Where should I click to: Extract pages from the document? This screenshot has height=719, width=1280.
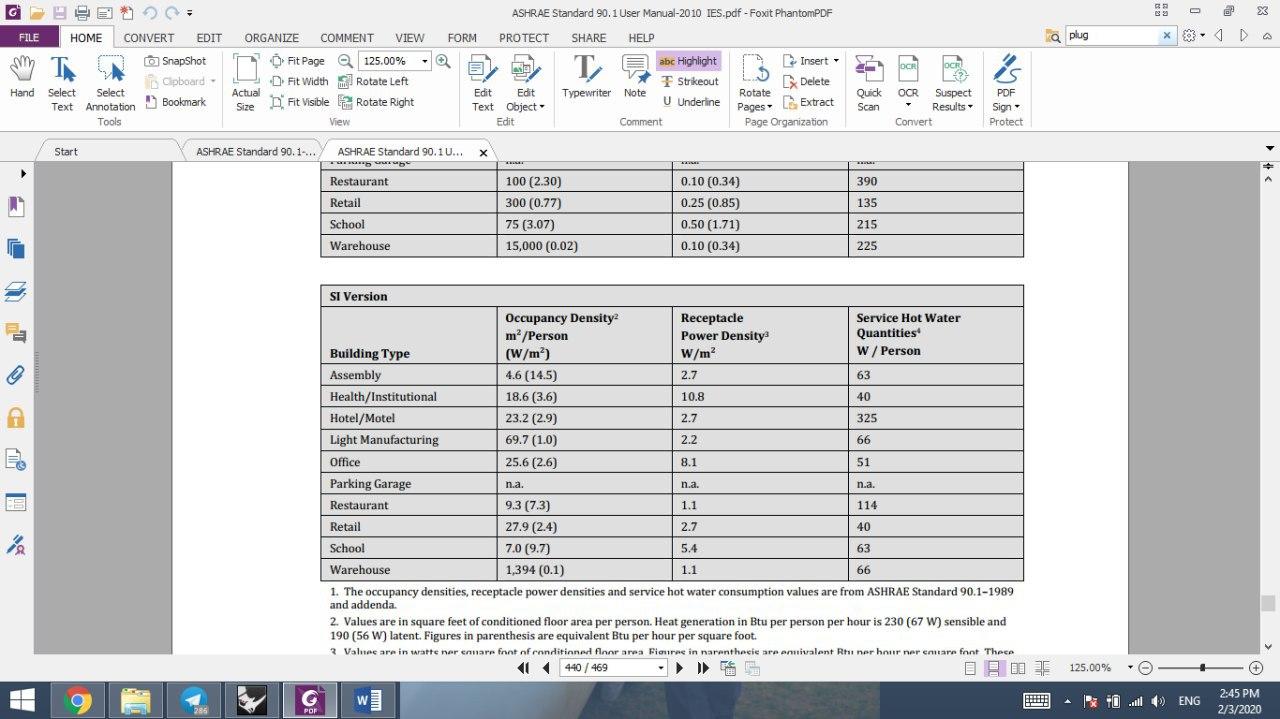click(x=808, y=102)
